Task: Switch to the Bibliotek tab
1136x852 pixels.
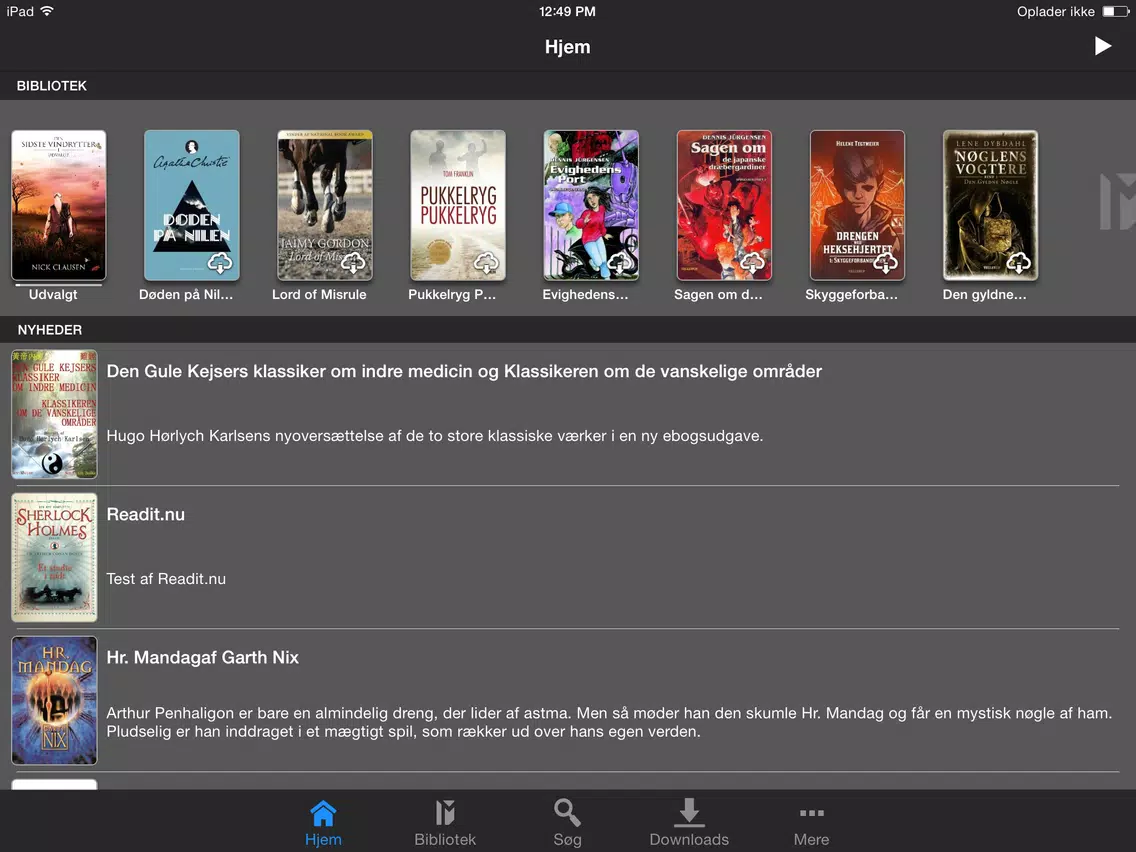Action: (445, 823)
